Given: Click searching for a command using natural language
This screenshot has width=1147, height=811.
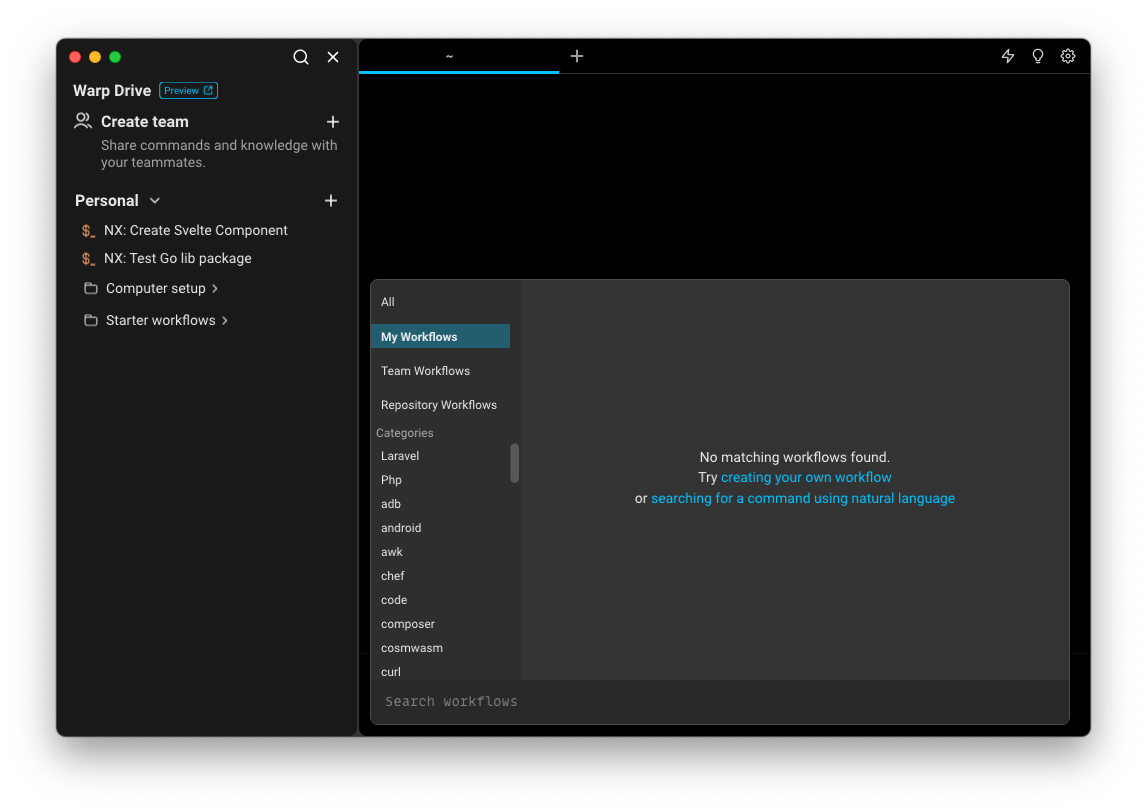Looking at the screenshot, I should (x=803, y=497).
